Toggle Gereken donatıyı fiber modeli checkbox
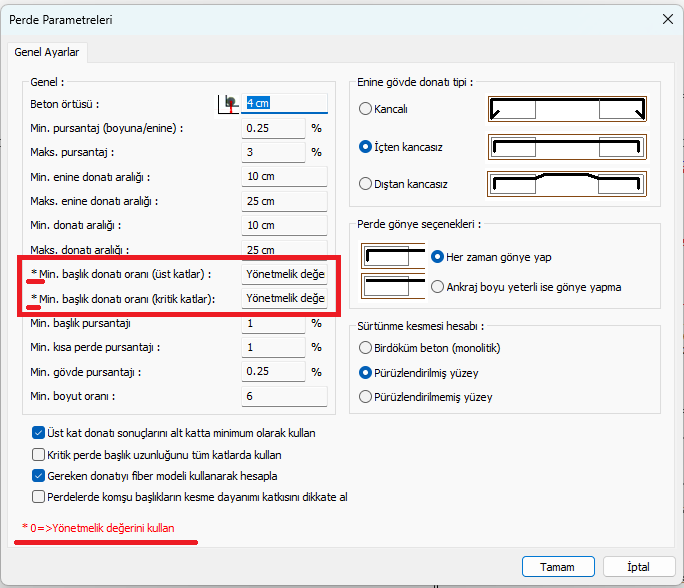The image size is (684, 588). pyautogui.click(x=38, y=476)
